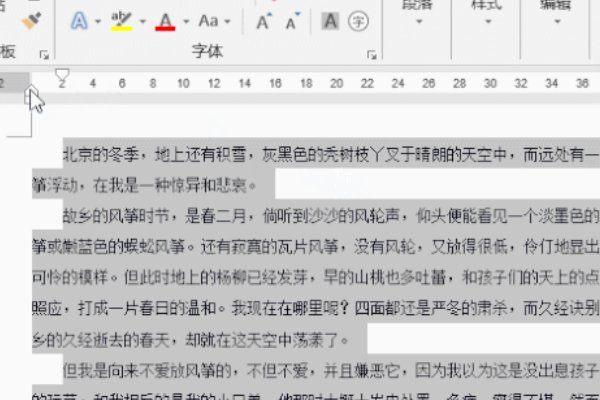Click the text 我现在在哪里呢
The height and width of the screenshot is (400, 600).
point(285,309)
